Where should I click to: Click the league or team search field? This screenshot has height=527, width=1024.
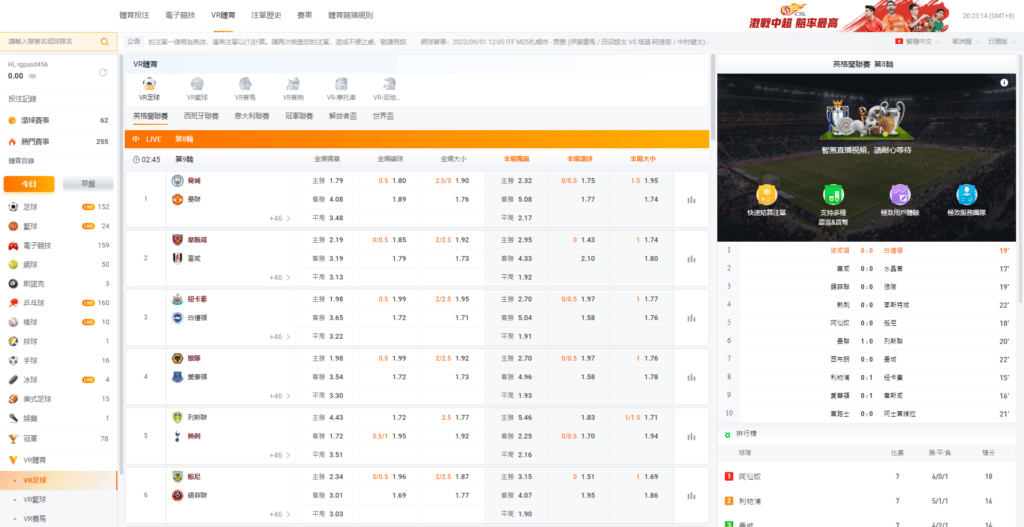click(52, 42)
